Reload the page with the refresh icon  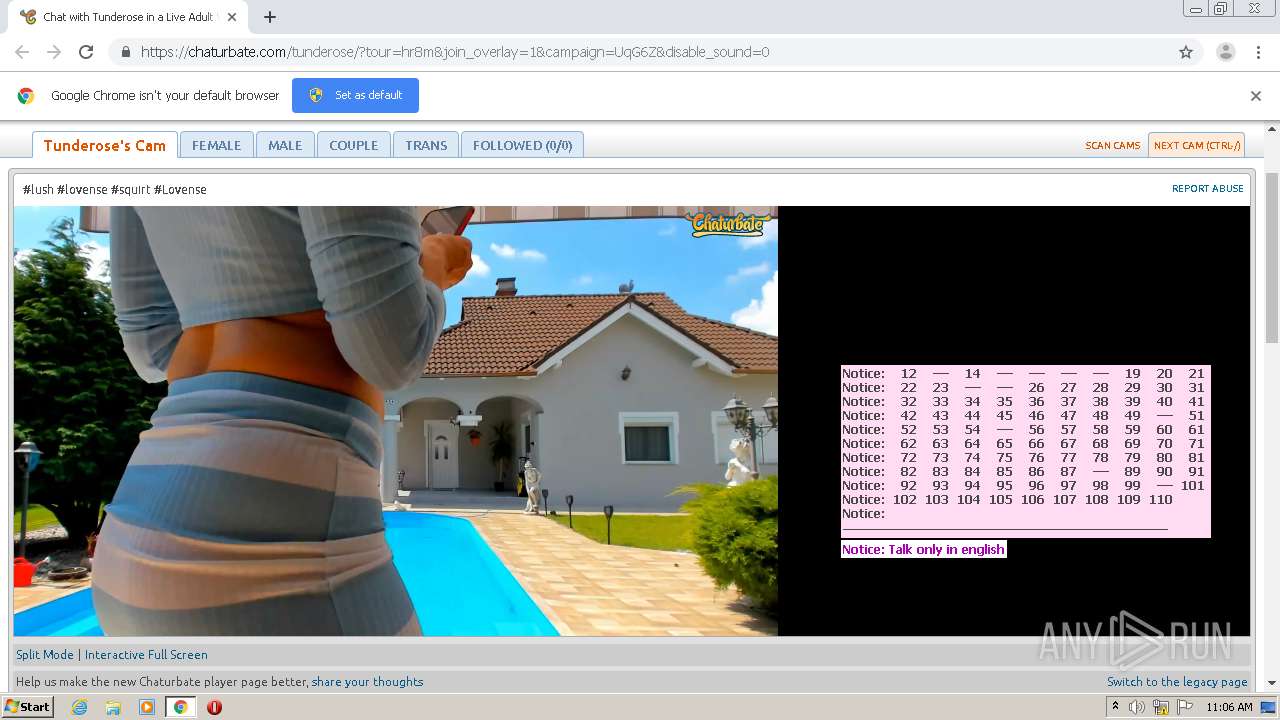86,52
